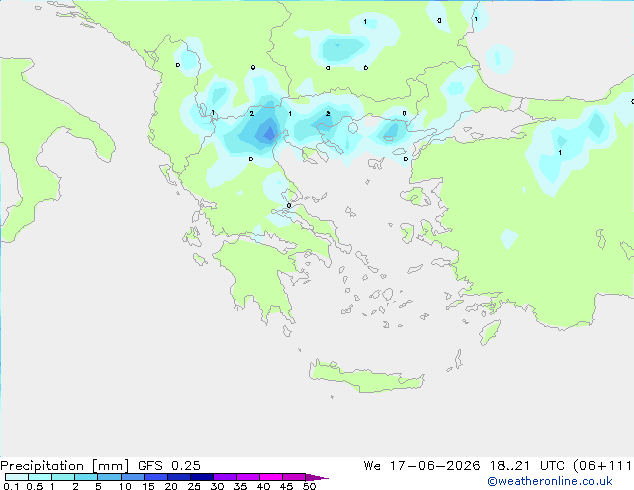
Task: Click the island of Rhodes on the map
Action: (490, 332)
